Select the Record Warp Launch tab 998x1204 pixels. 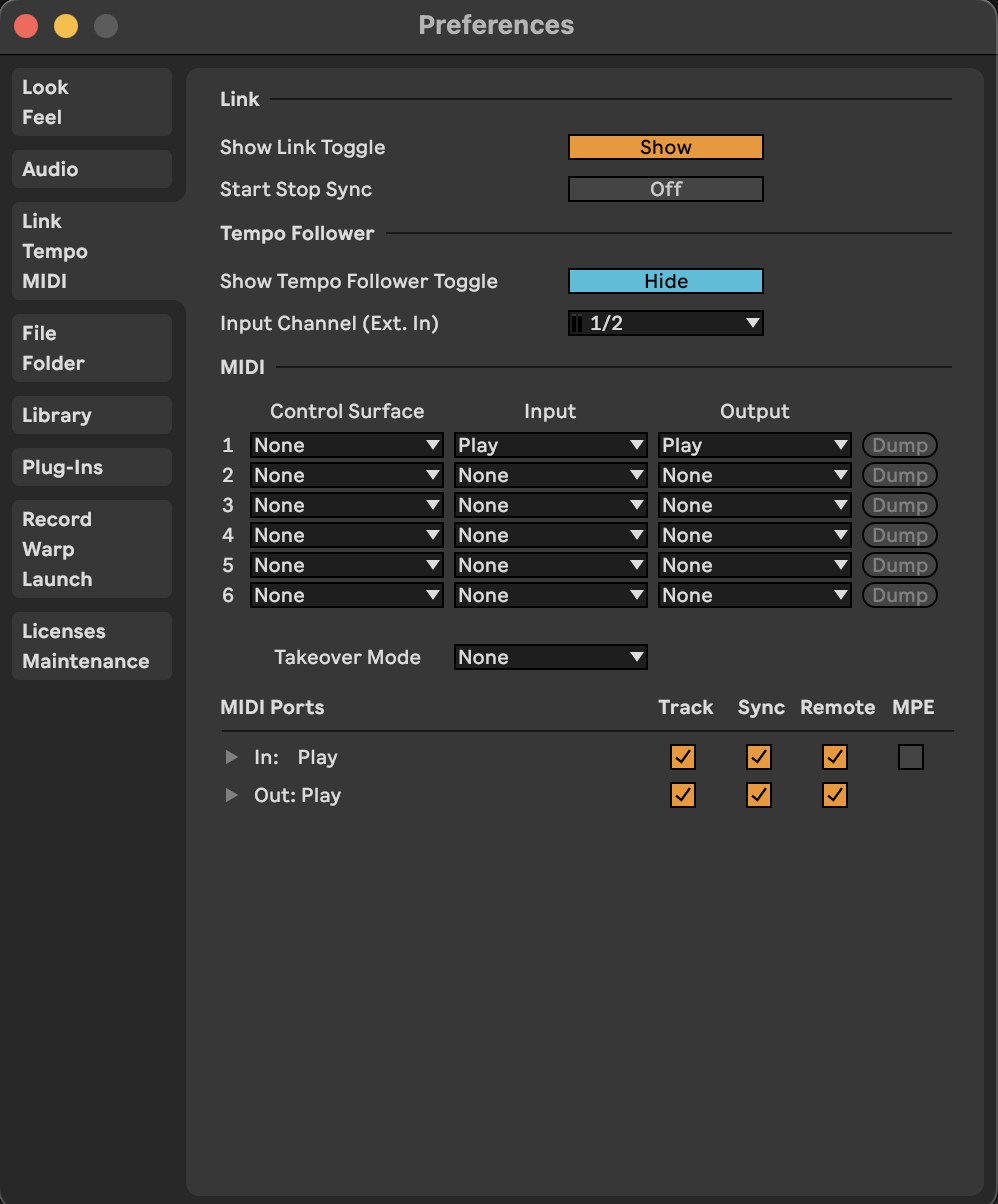click(91, 549)
